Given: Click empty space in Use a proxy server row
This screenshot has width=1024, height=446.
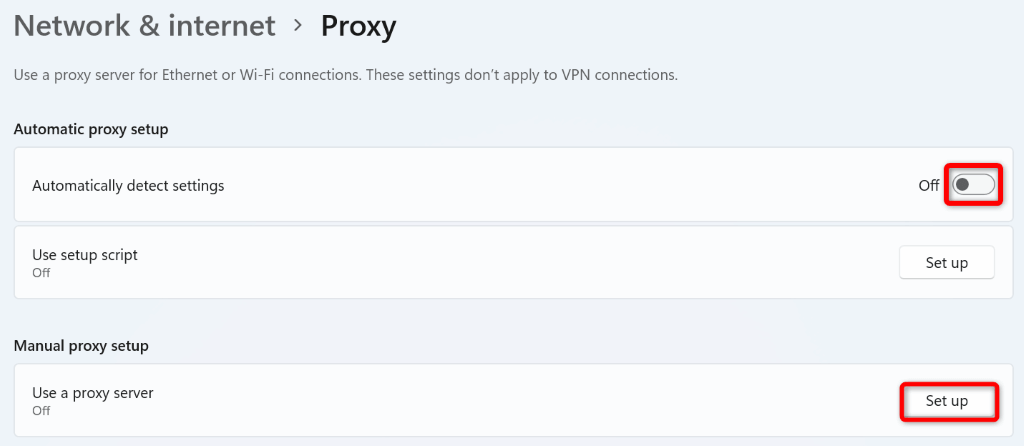Looking at the screenshot, I should coord(500,401).
